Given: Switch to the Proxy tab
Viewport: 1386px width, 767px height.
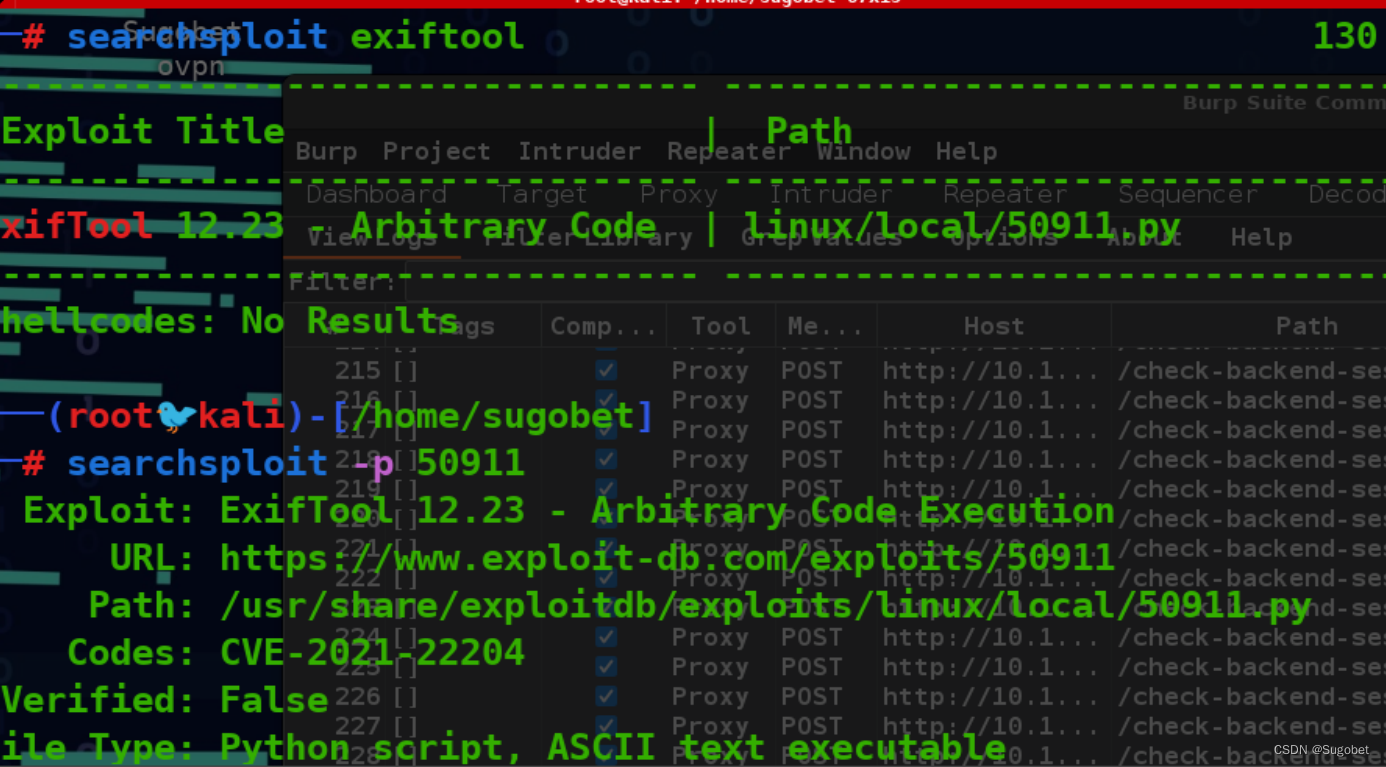Looking at the screenshot, I should (679, 194).
